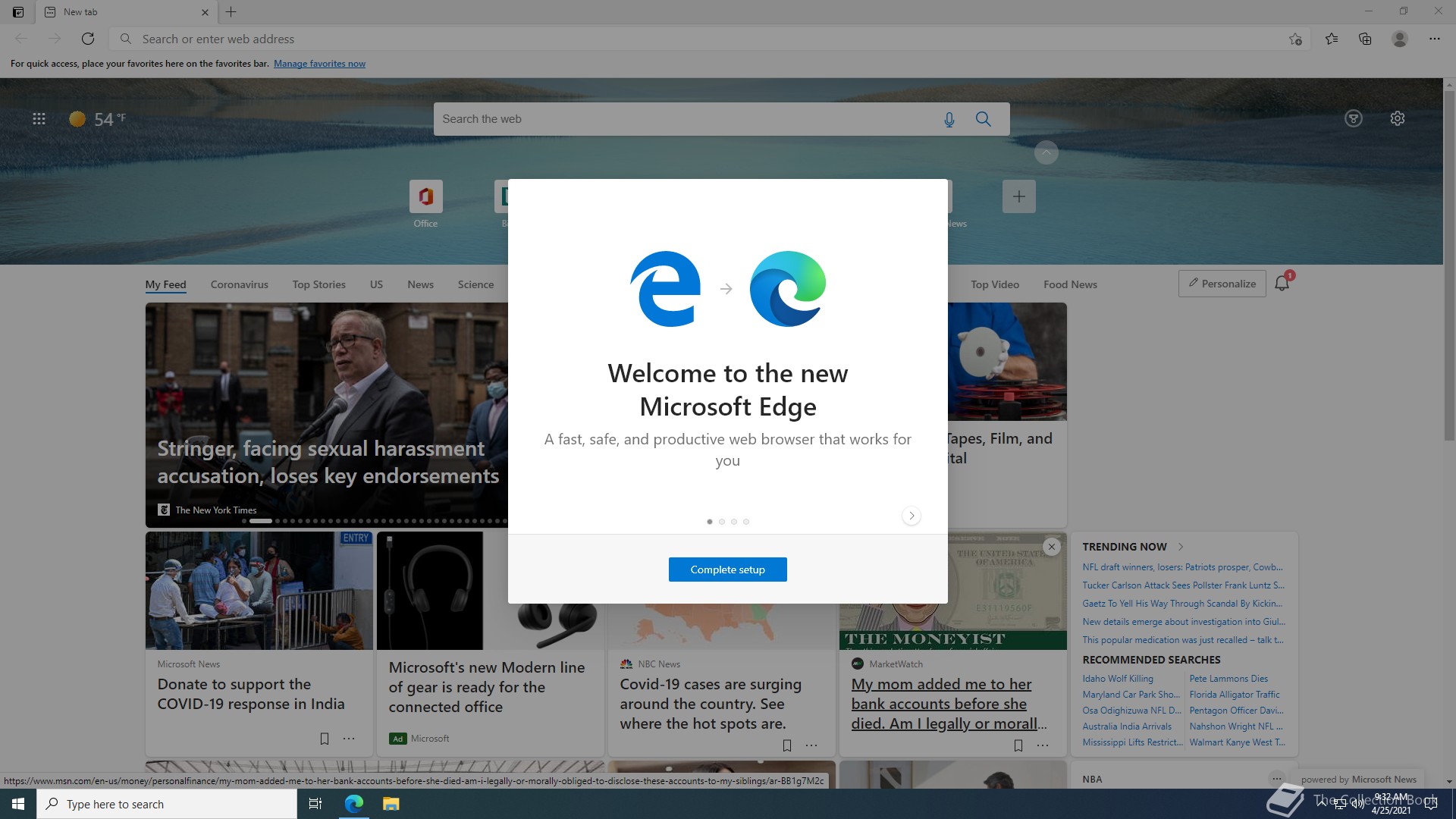This screenshot has height=819, width=1456.
Task: Switch to US tab
Action: coord(376,284)
